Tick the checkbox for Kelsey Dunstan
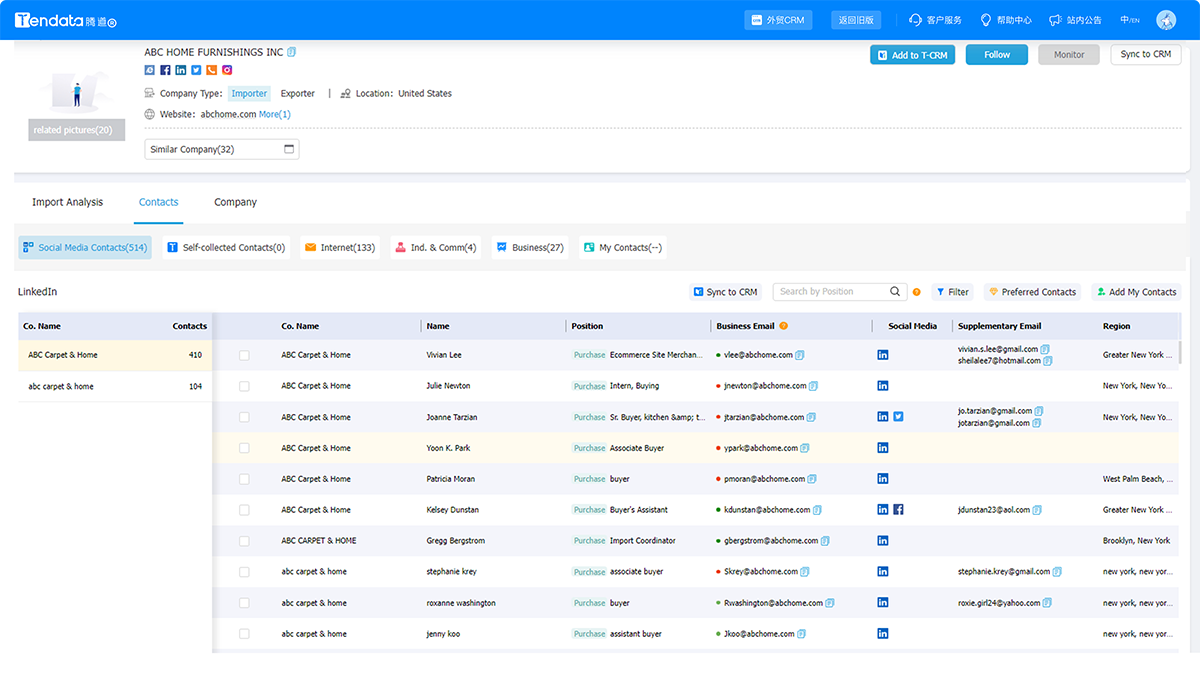The image size is (1200, 675). coord(244,510)
